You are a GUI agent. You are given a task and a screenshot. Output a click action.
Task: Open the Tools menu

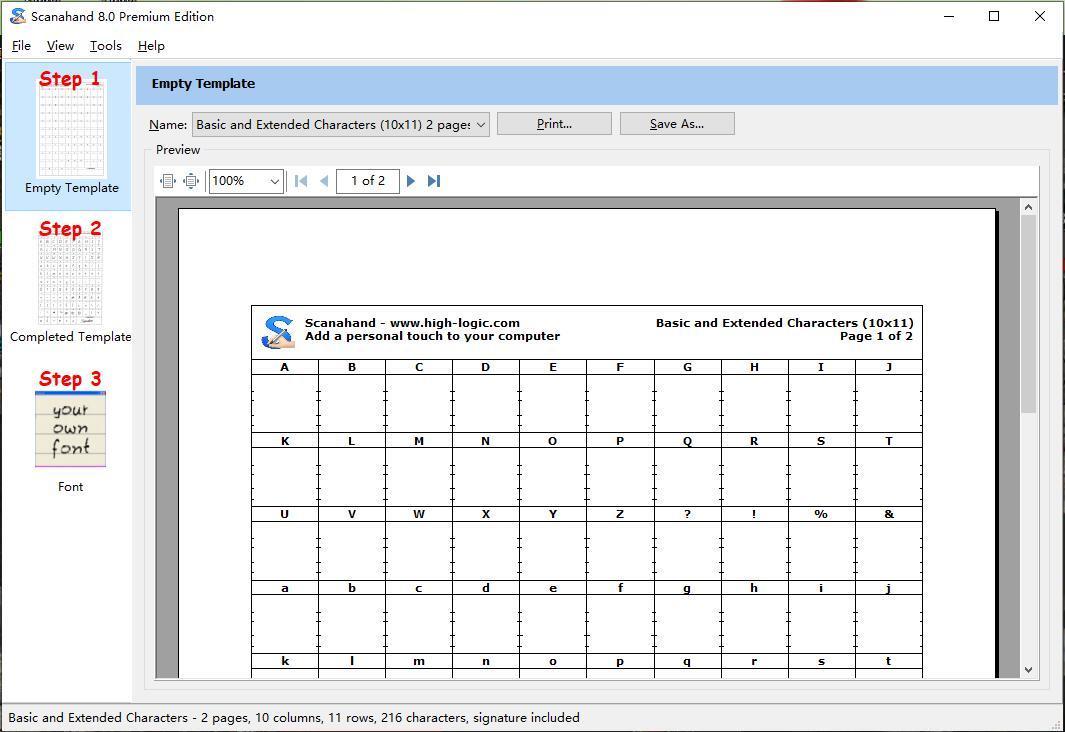point(105,46)
